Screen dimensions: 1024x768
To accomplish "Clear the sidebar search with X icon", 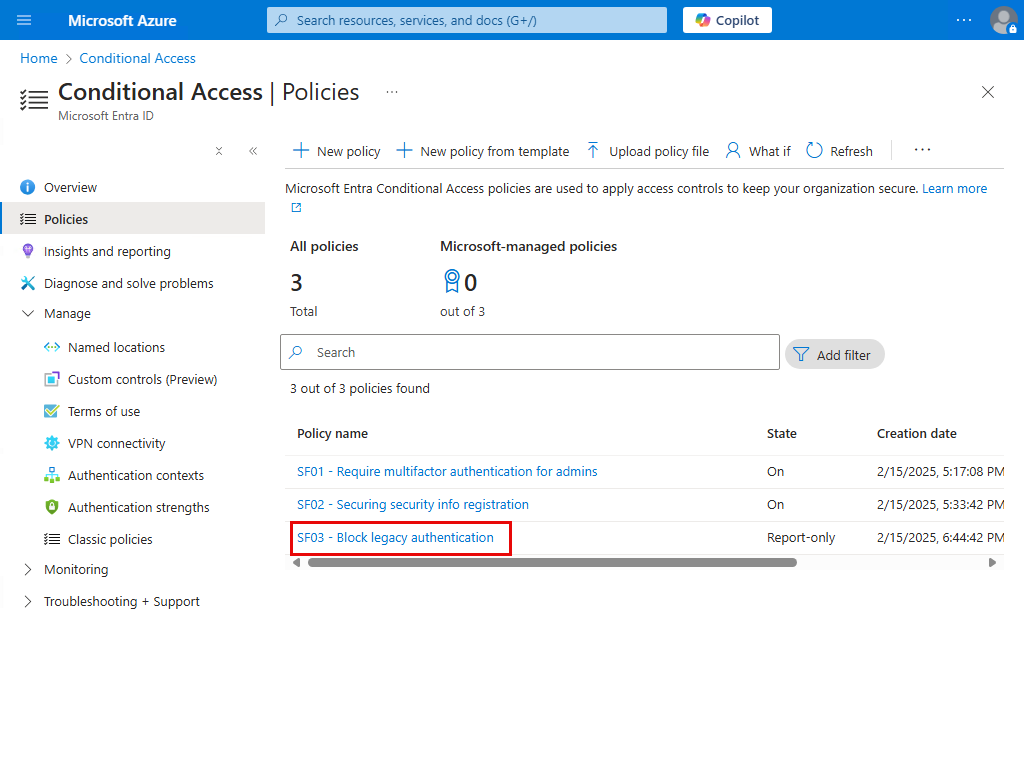I will [219, 152].
